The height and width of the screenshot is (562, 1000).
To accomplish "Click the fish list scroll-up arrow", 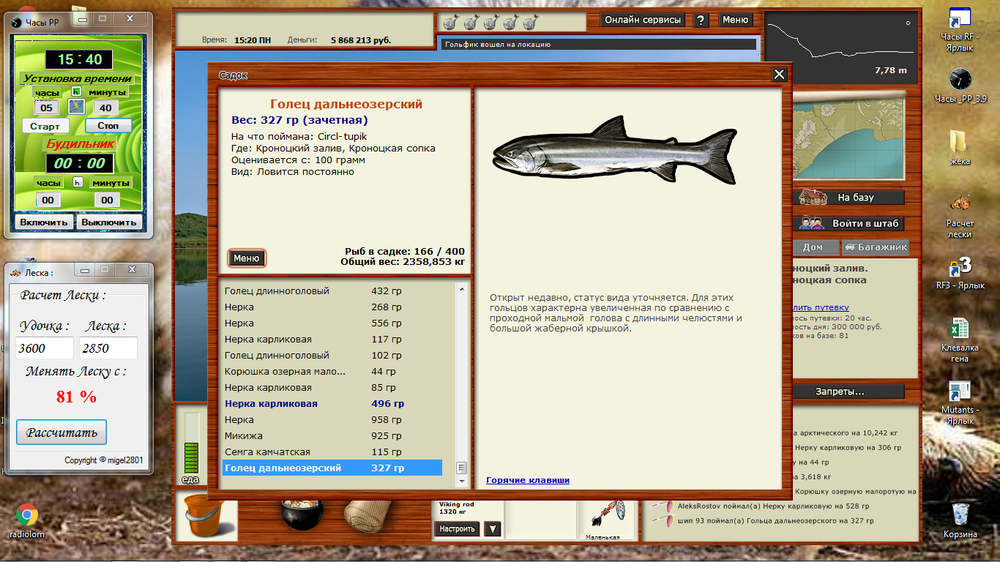I will tap(462, 290).
